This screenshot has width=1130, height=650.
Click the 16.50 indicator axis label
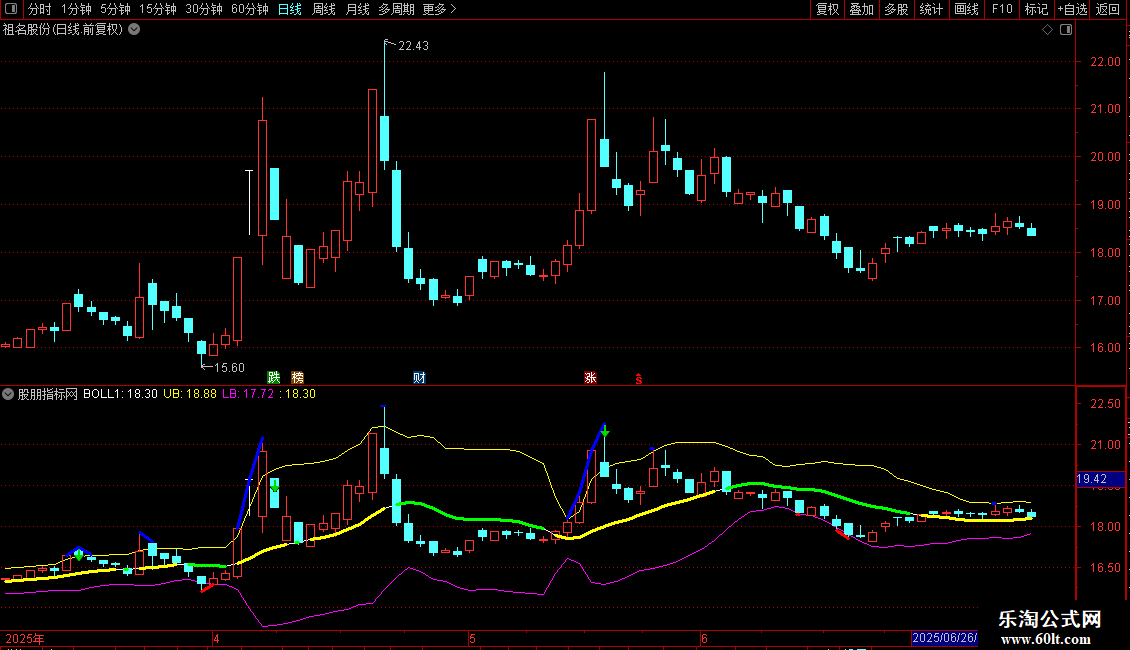click(x=1105, y=568)
